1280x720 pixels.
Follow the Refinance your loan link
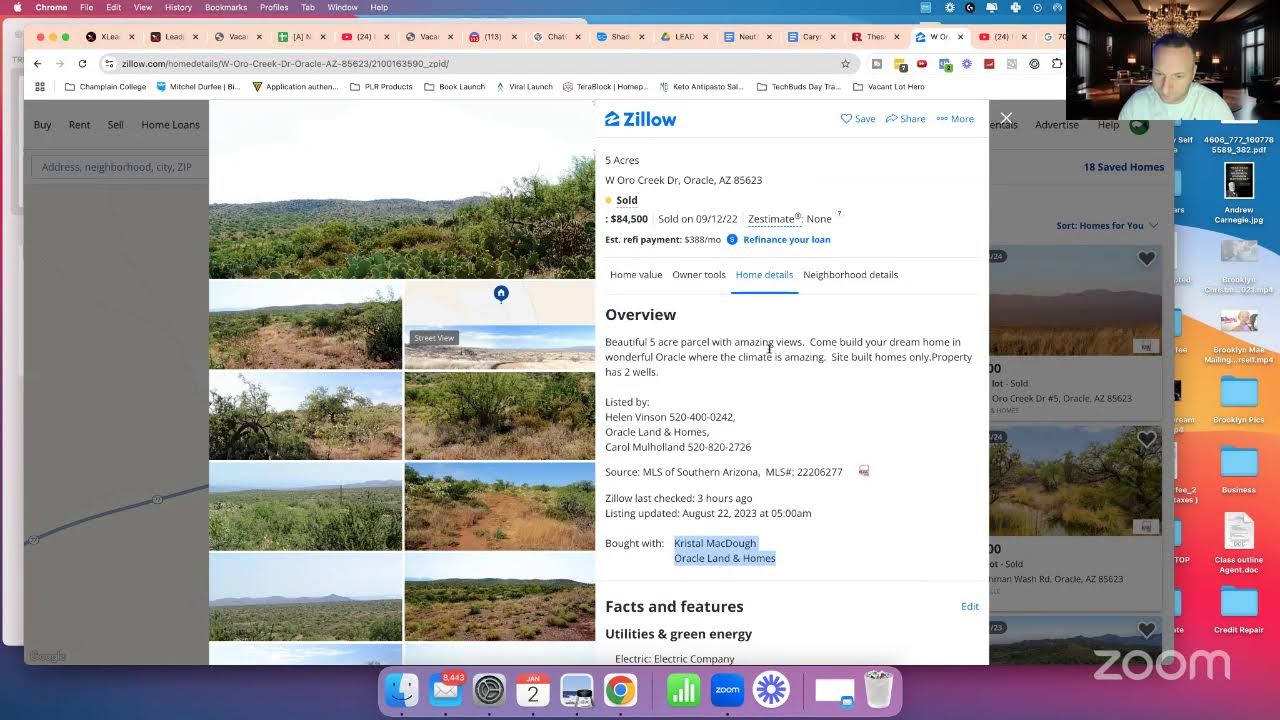[786, 240]
